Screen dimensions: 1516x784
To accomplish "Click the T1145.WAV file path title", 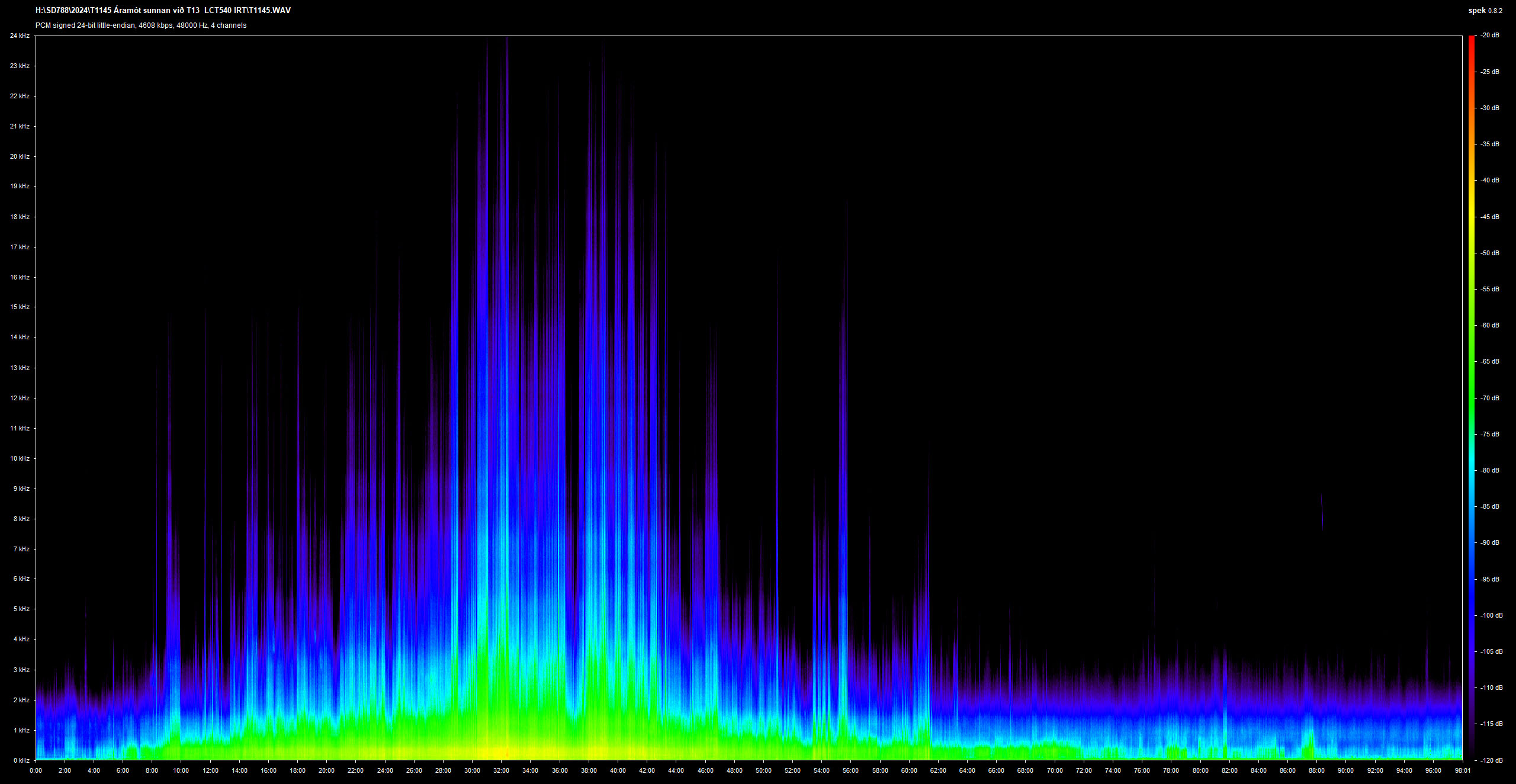I will tap(163, 10).
